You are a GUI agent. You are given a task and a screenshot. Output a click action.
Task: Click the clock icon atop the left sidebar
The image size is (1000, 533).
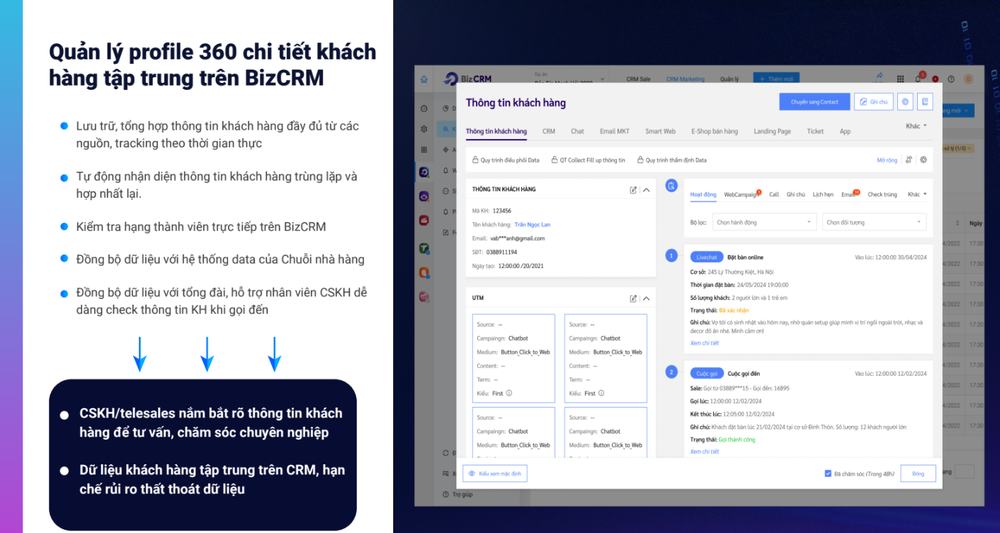coord(424,108)
